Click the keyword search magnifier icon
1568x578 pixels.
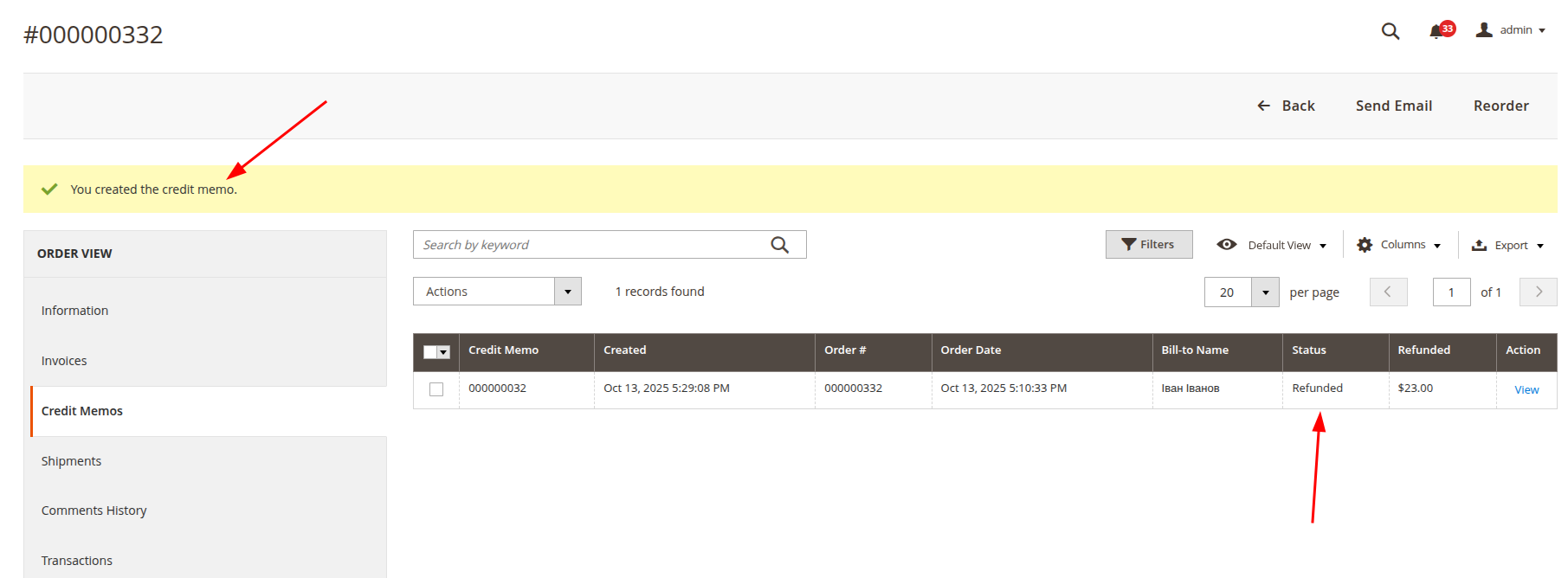click(x=779, y=245)
